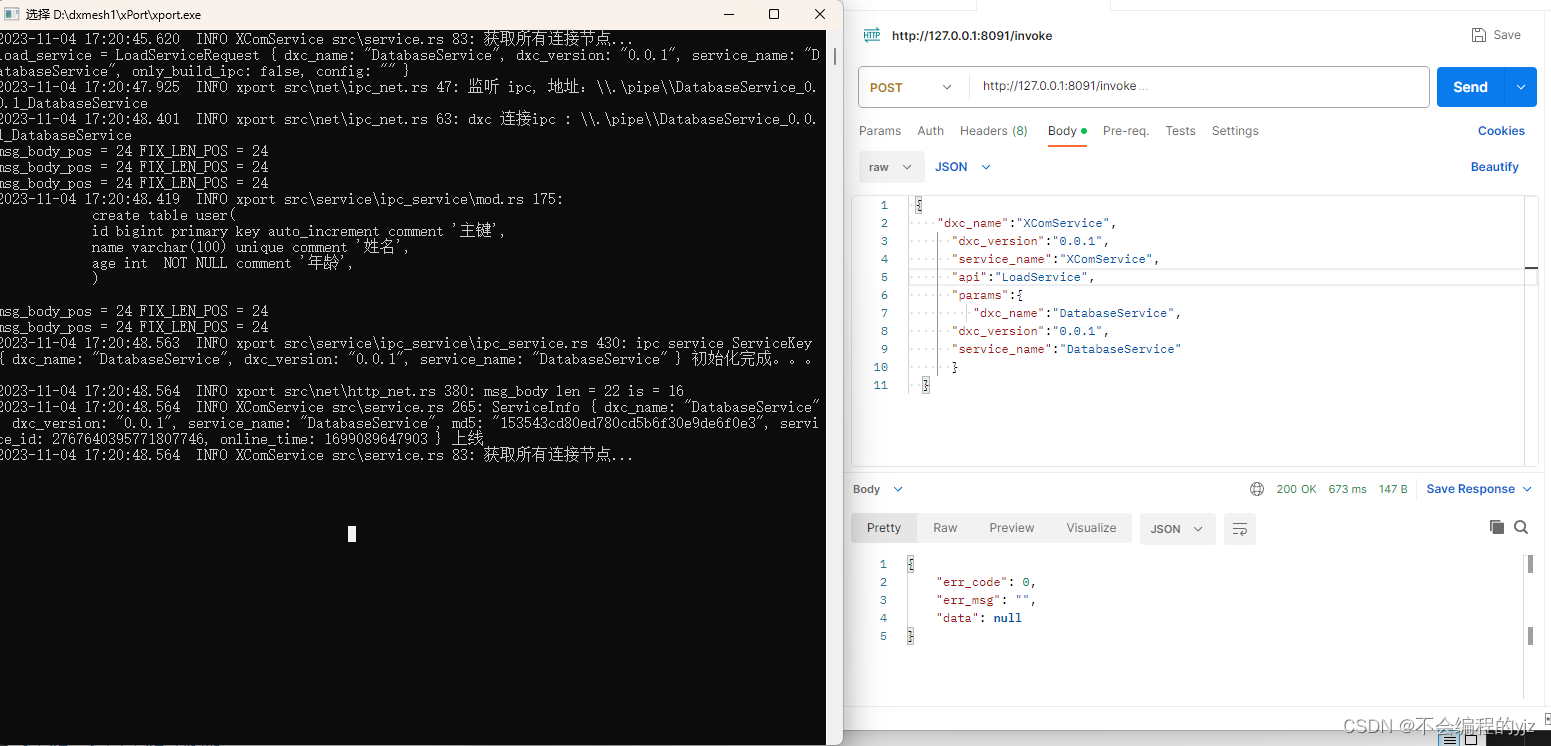Toggle the wrap lines icon in response
The width and height of the screenshot is (1551, 746).
1240,529
